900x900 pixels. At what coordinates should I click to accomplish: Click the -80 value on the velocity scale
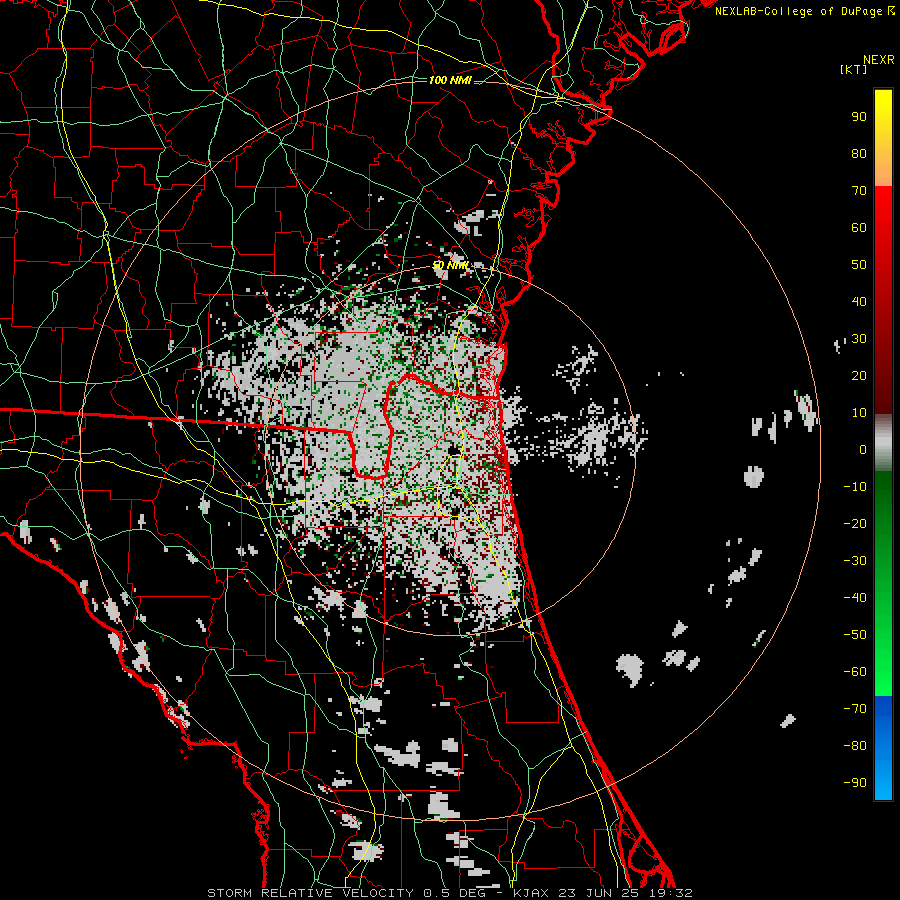(855, 746)
